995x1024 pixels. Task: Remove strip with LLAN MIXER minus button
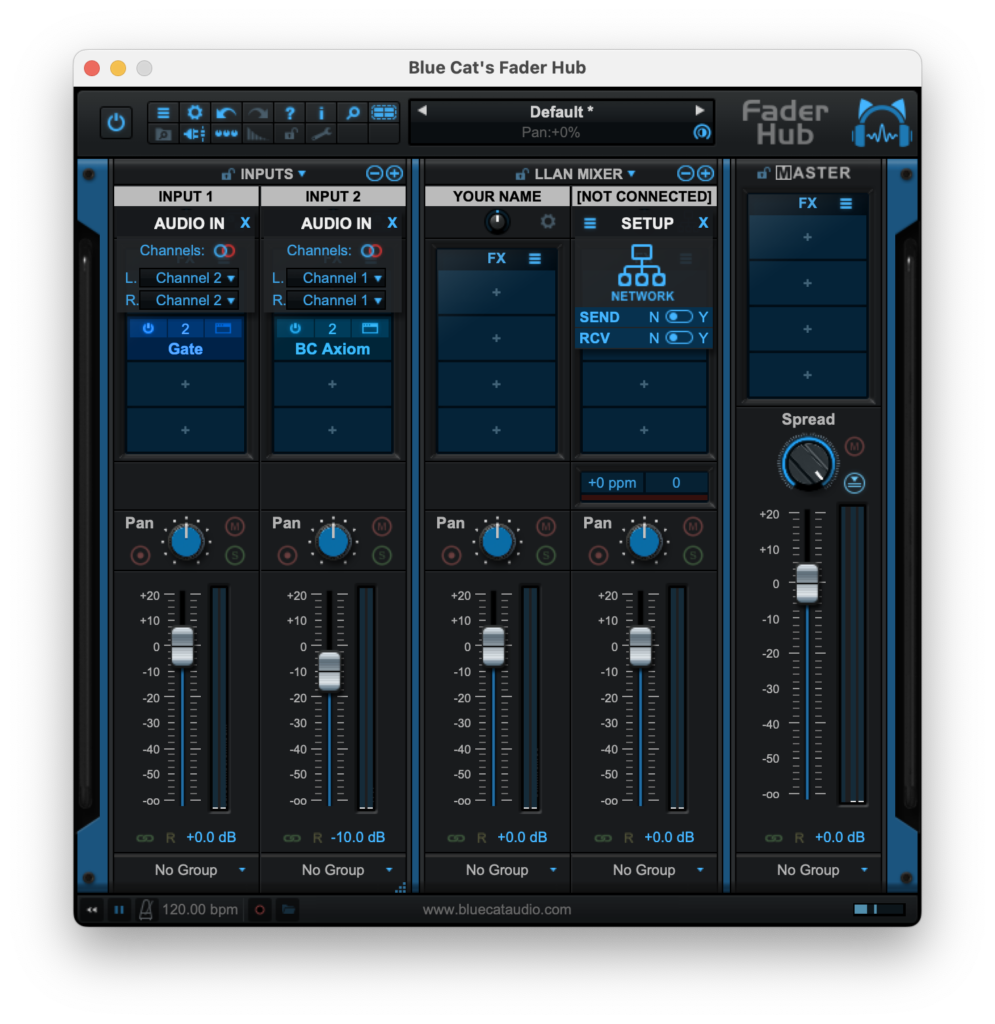point(685,173)
